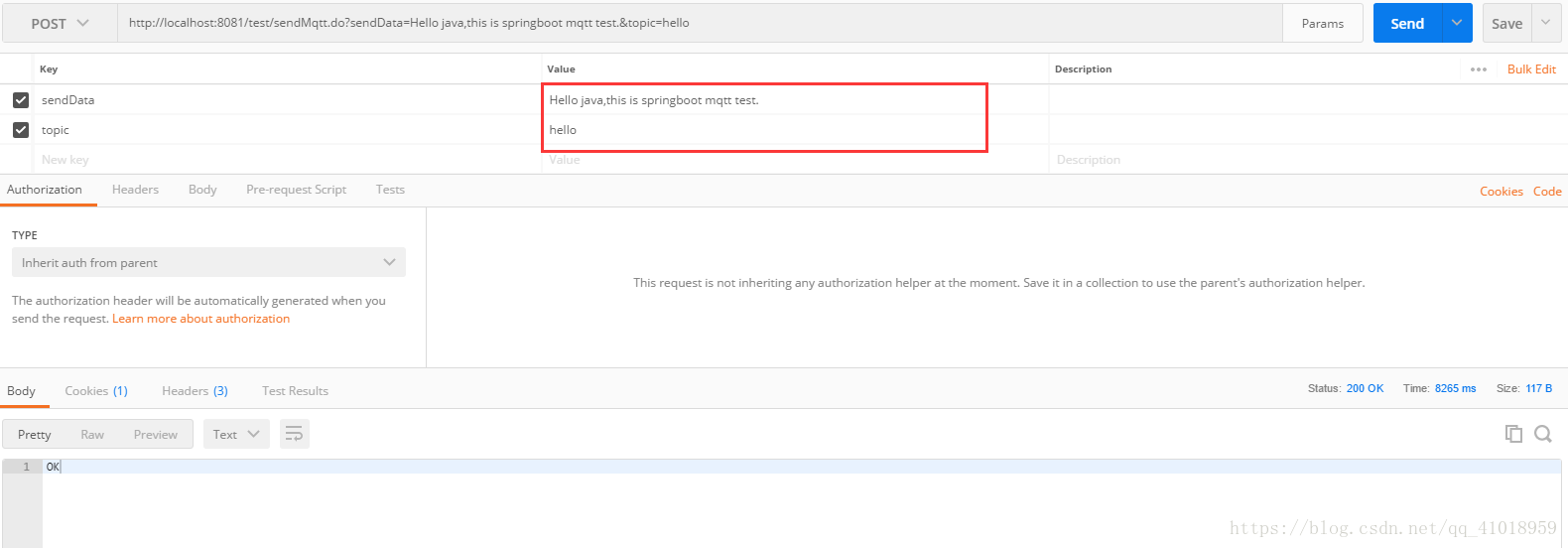Screen dimensions: 1568x548
Task: Open the Text format dropdown
Action: pyautogui.click(x=236, y=434)
